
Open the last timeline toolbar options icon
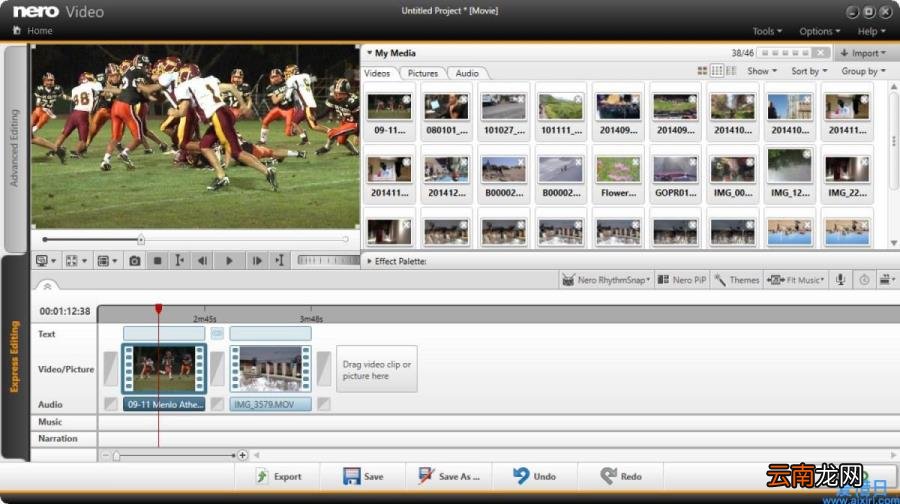(887, 280)
